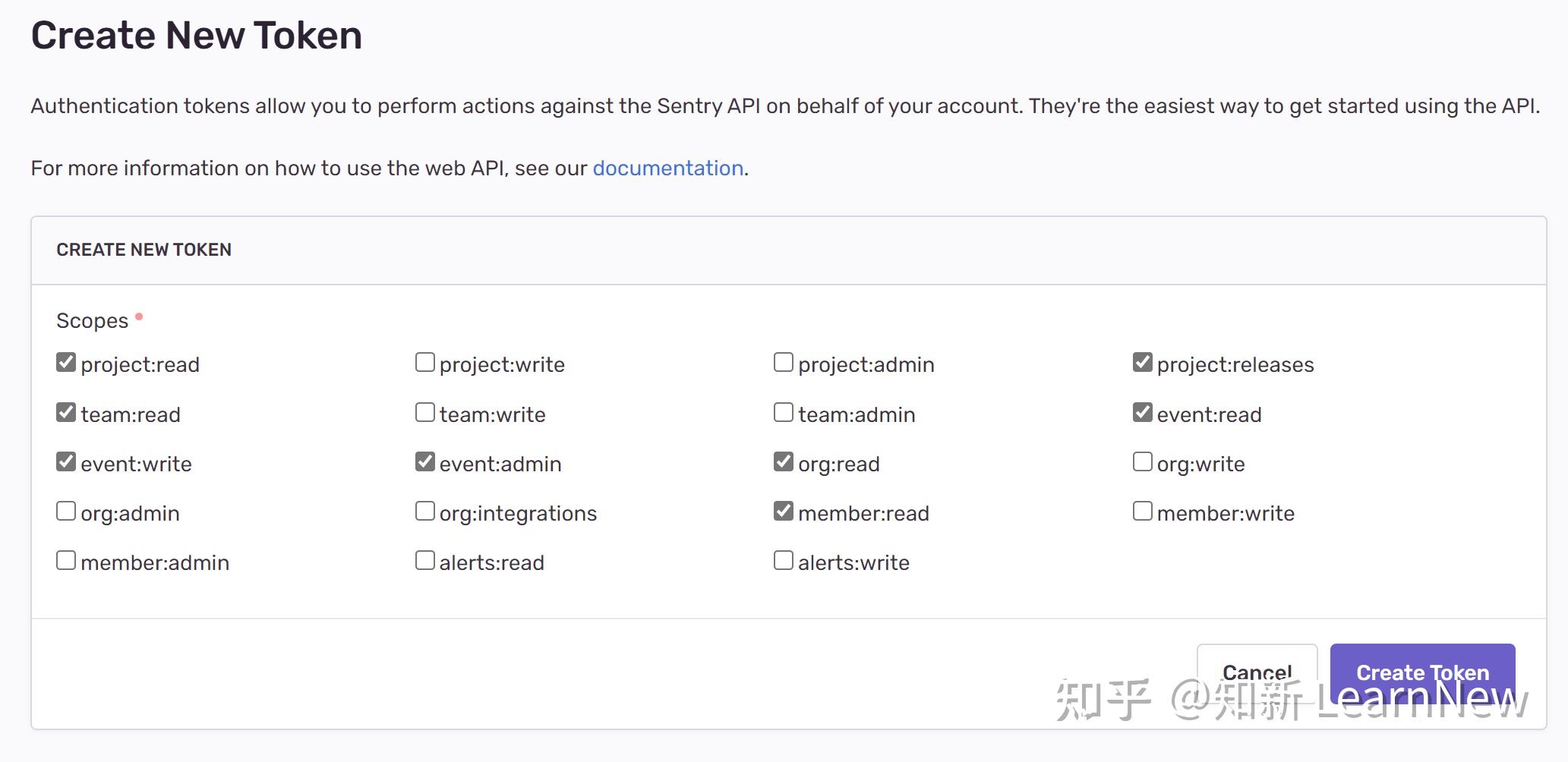Disable the project:releases scope
The height and width of the screenshot is (762, 1568).
pos(1141,362)
